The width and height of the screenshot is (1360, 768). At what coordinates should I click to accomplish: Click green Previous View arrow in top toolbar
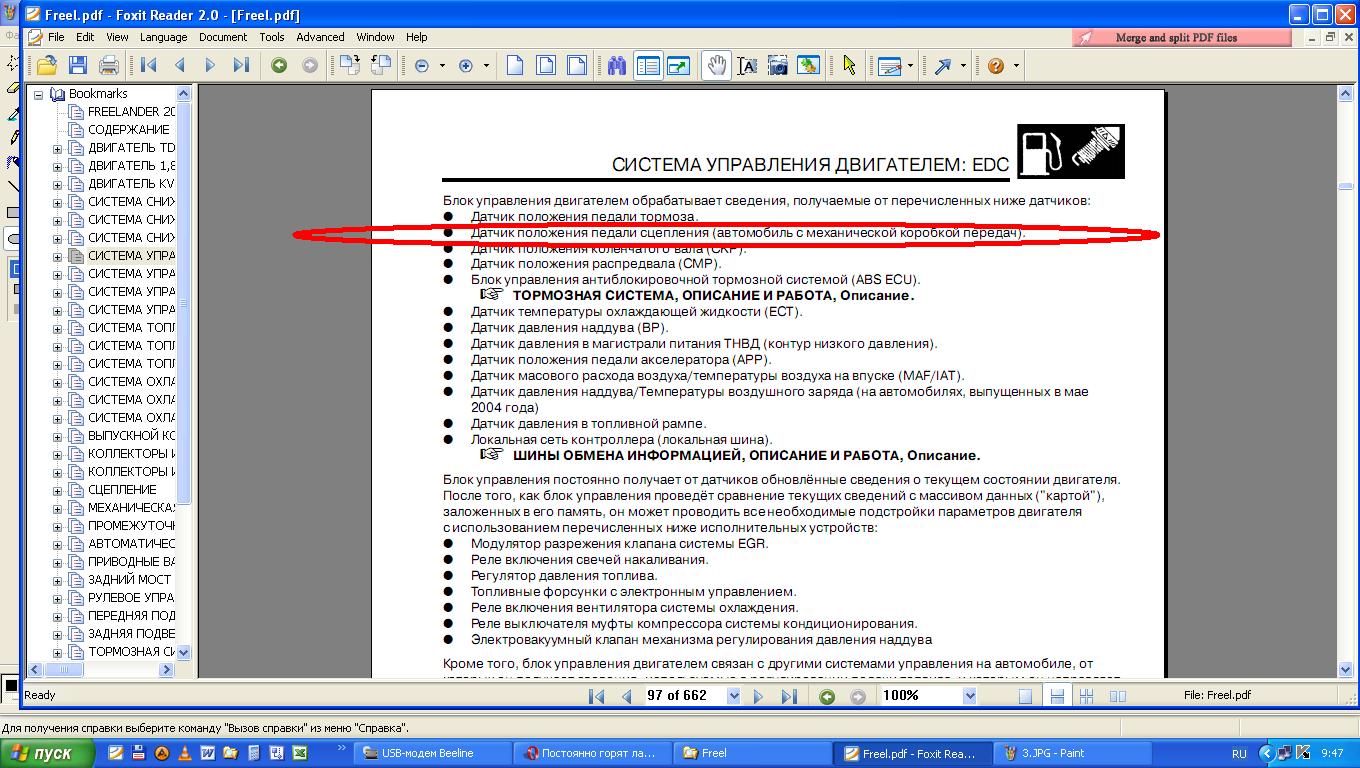point(279,66)
